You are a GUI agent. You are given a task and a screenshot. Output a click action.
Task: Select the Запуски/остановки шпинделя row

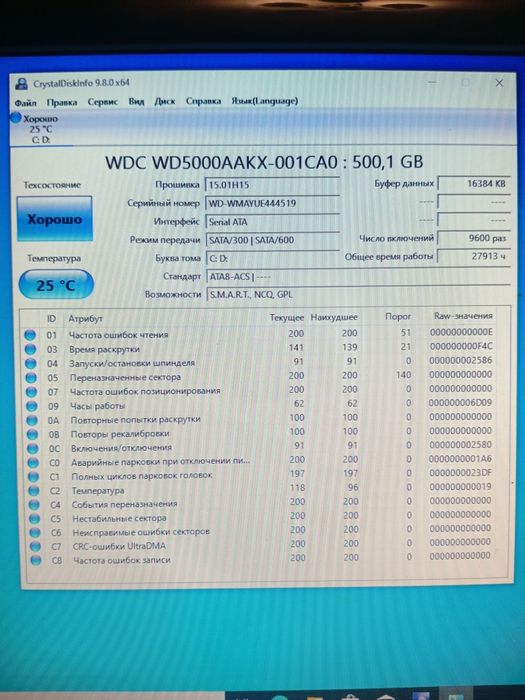(x=261, y=362)
